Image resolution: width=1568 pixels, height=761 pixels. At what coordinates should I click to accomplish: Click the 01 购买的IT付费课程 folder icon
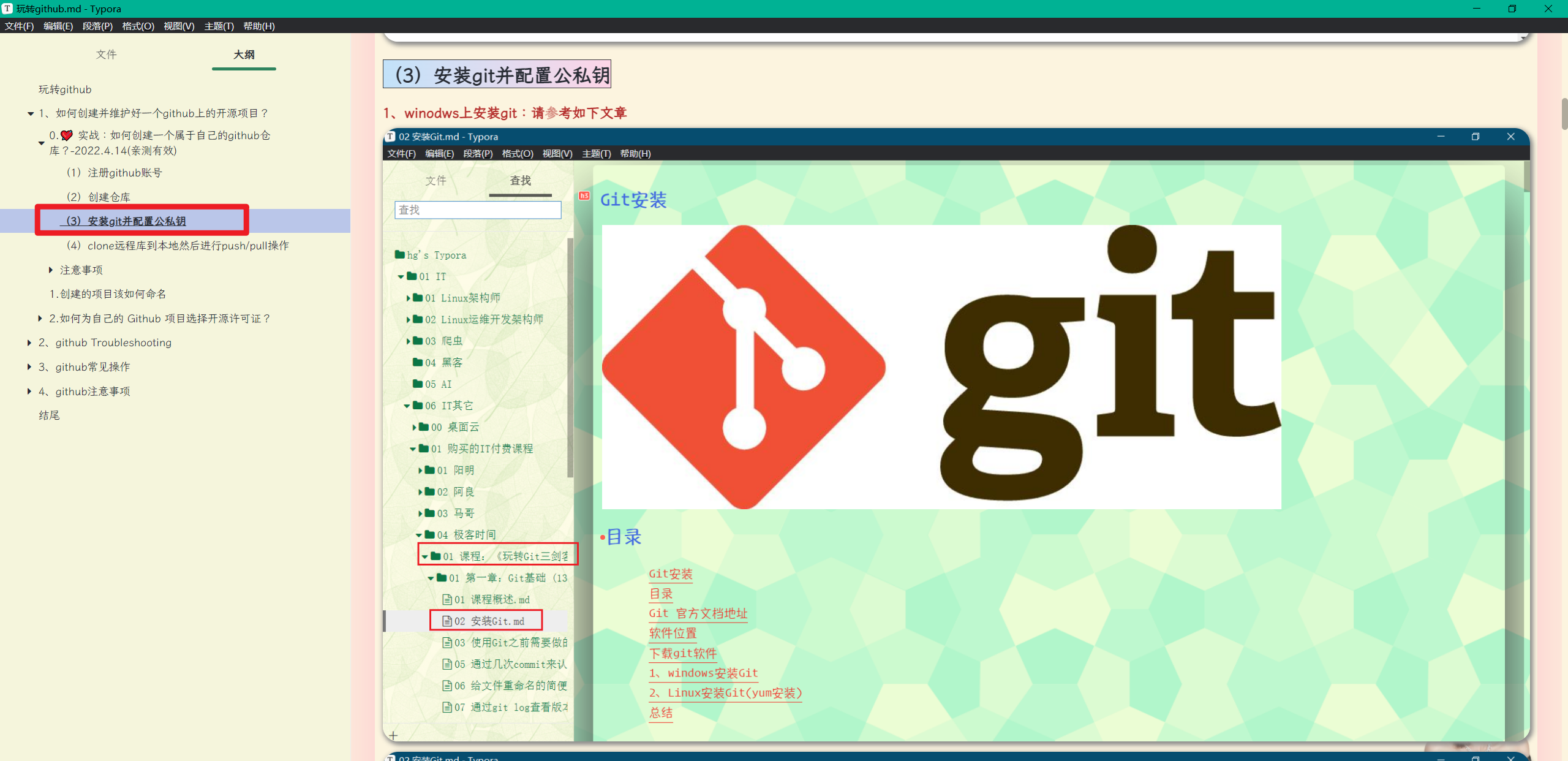pyautogui.click(x=424, y=448)
